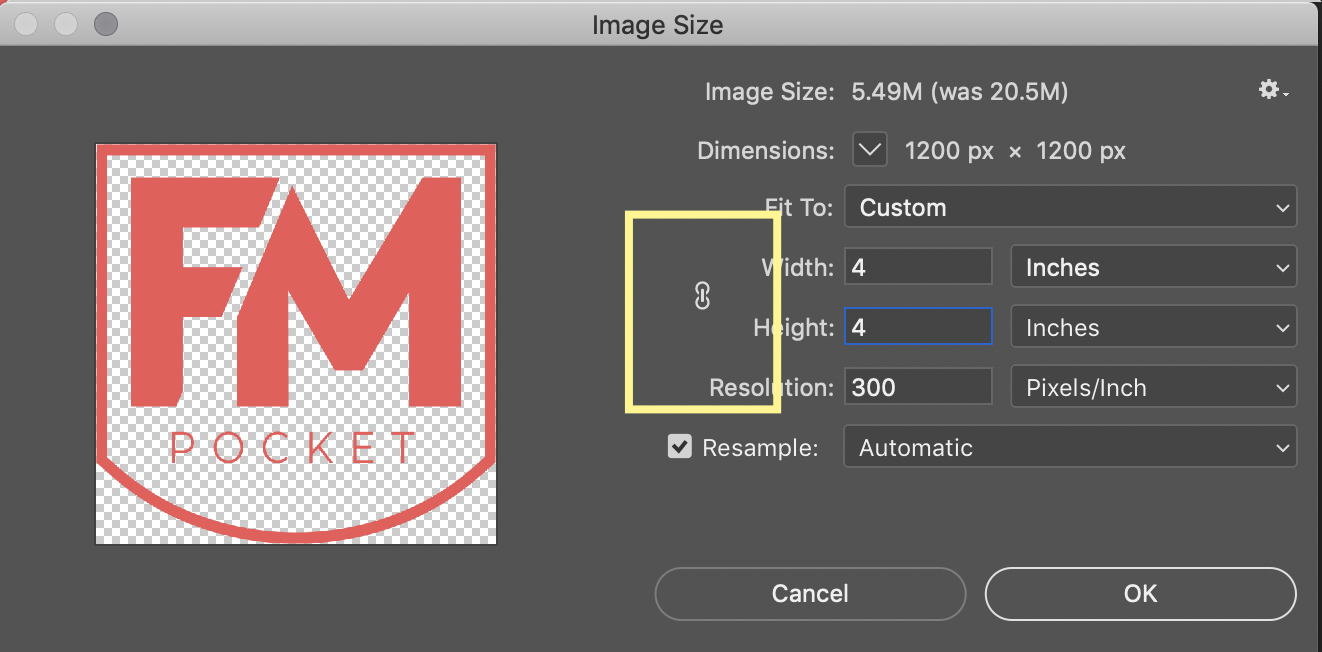Click the yellow highlighted link region
The width and height of the screenshot is (1322, 652).
coord(701,311)
